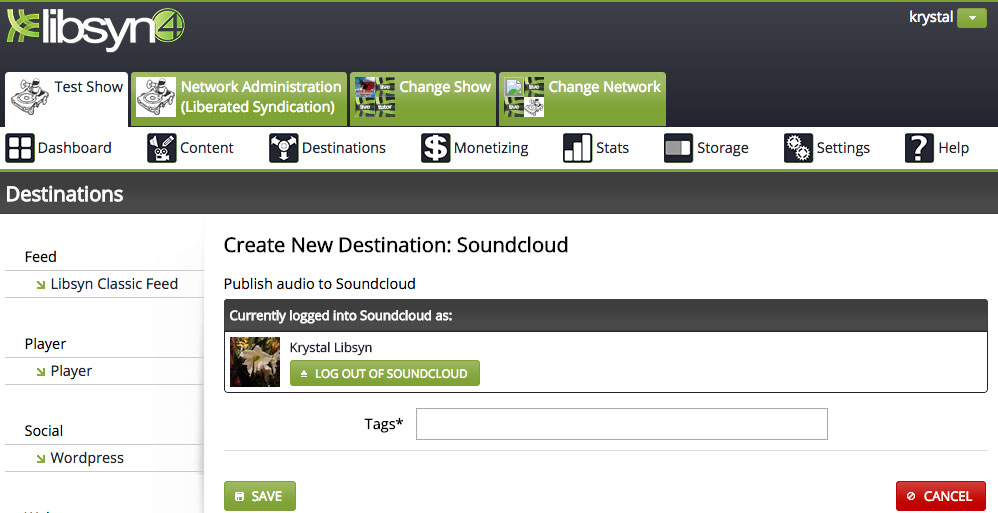Click the Content camera-and-pencil icon

tap(162, 148)
